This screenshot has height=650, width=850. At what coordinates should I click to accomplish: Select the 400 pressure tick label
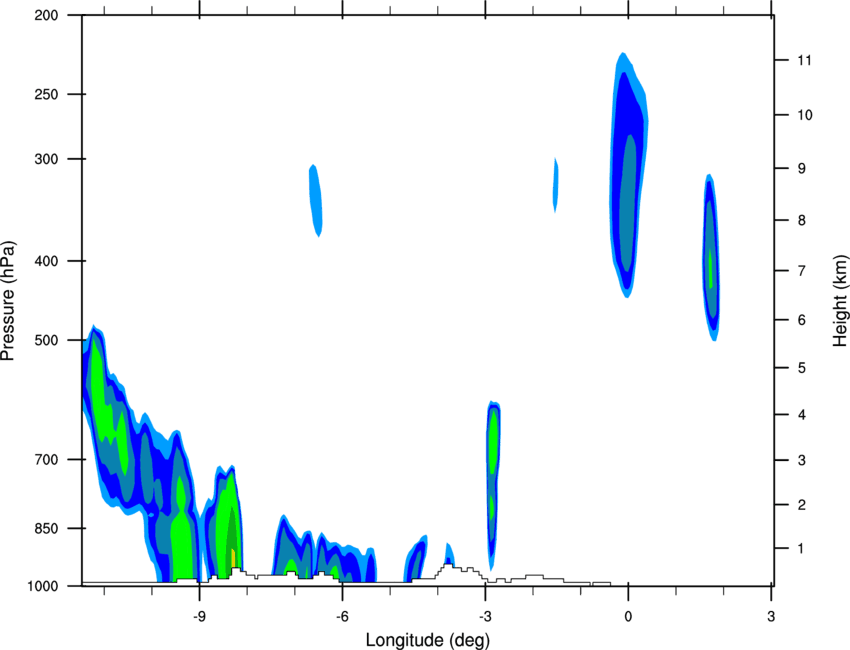46,261
